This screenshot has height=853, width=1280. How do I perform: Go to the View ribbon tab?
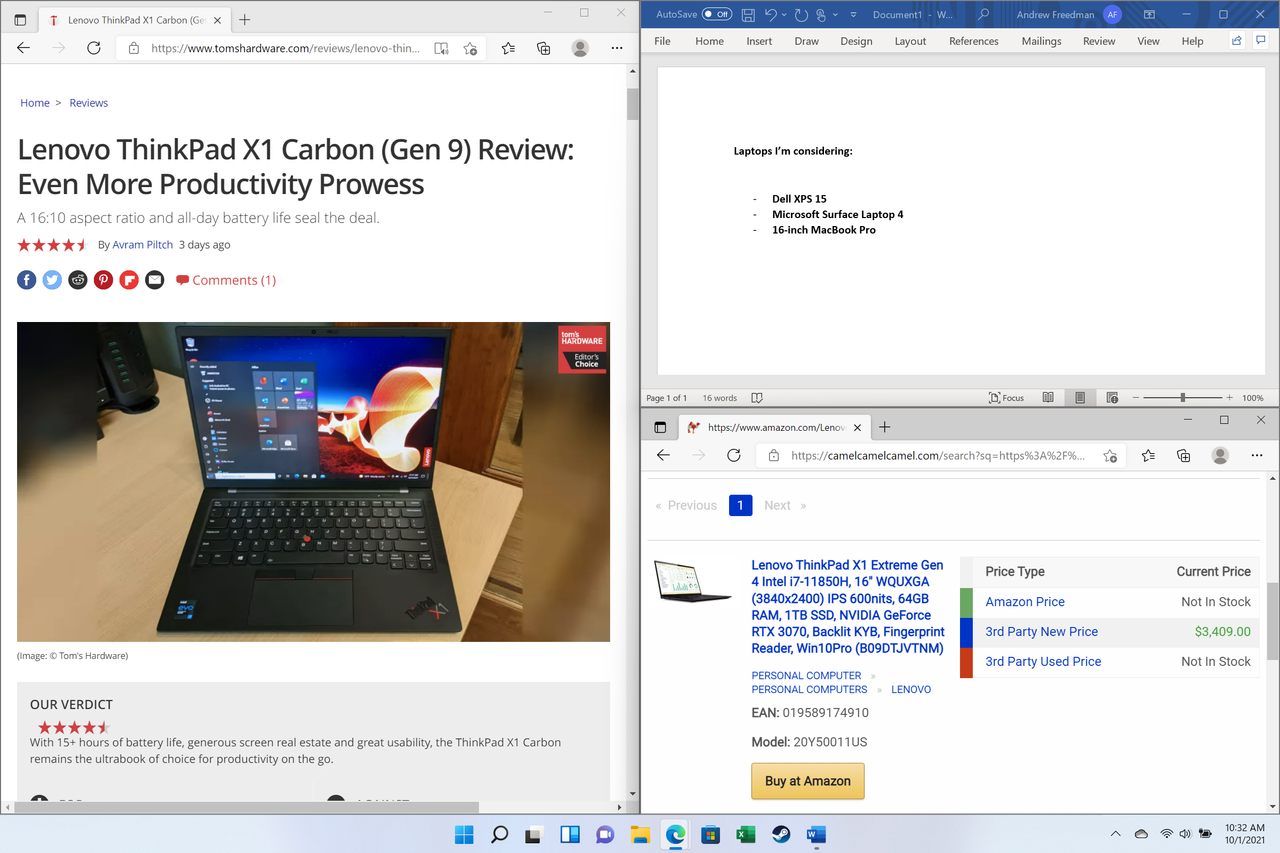point(1149,41)
